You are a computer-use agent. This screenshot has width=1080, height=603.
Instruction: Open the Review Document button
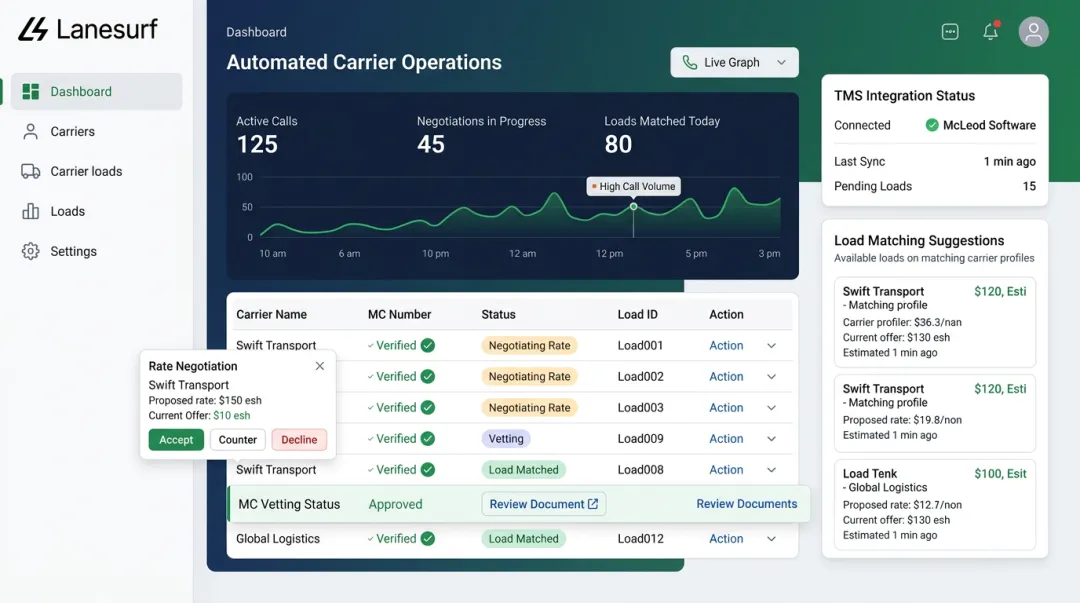pos(543,504)
